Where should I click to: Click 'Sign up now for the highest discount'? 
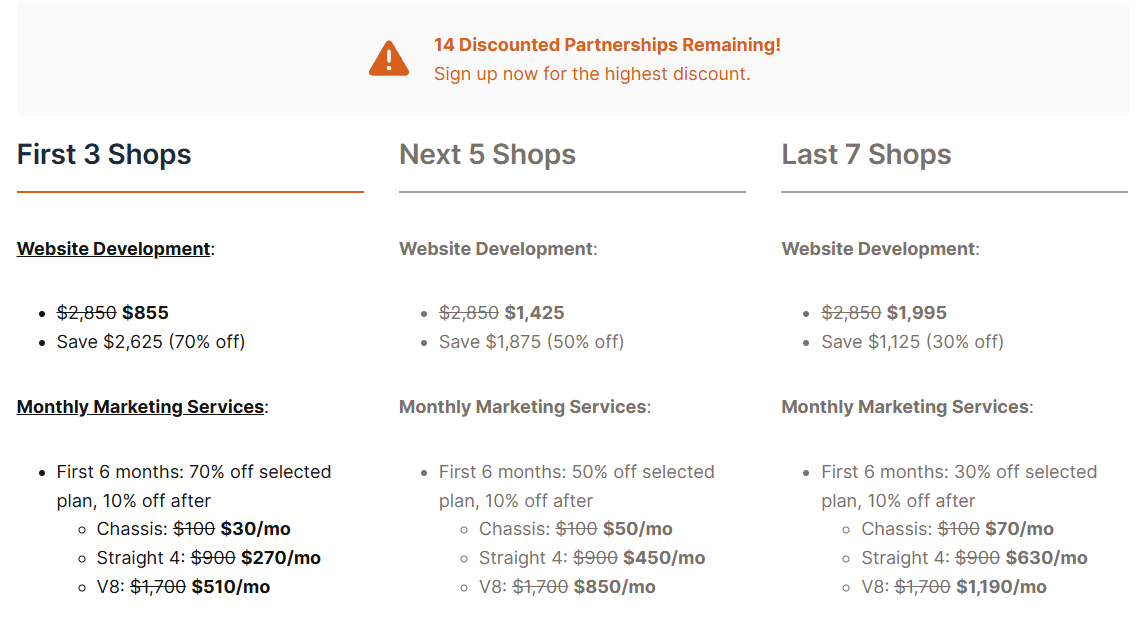(592, 74)
